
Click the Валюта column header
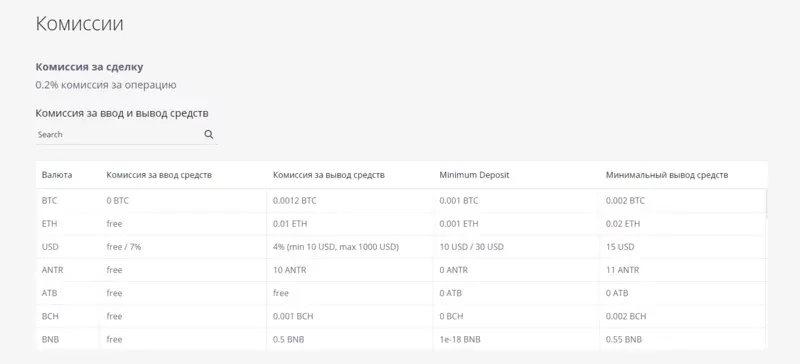pos(57,175)
